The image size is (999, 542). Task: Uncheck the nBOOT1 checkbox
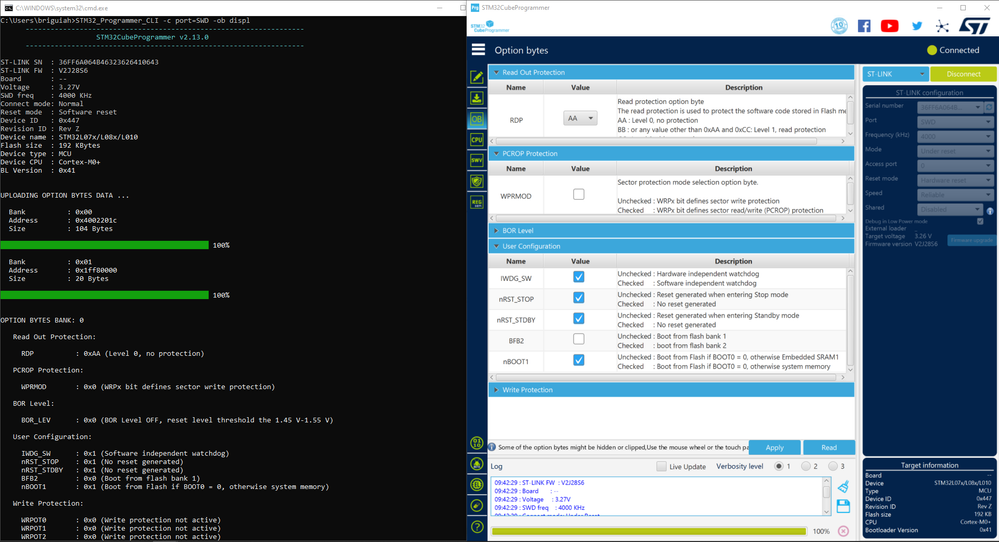point(579,360)
